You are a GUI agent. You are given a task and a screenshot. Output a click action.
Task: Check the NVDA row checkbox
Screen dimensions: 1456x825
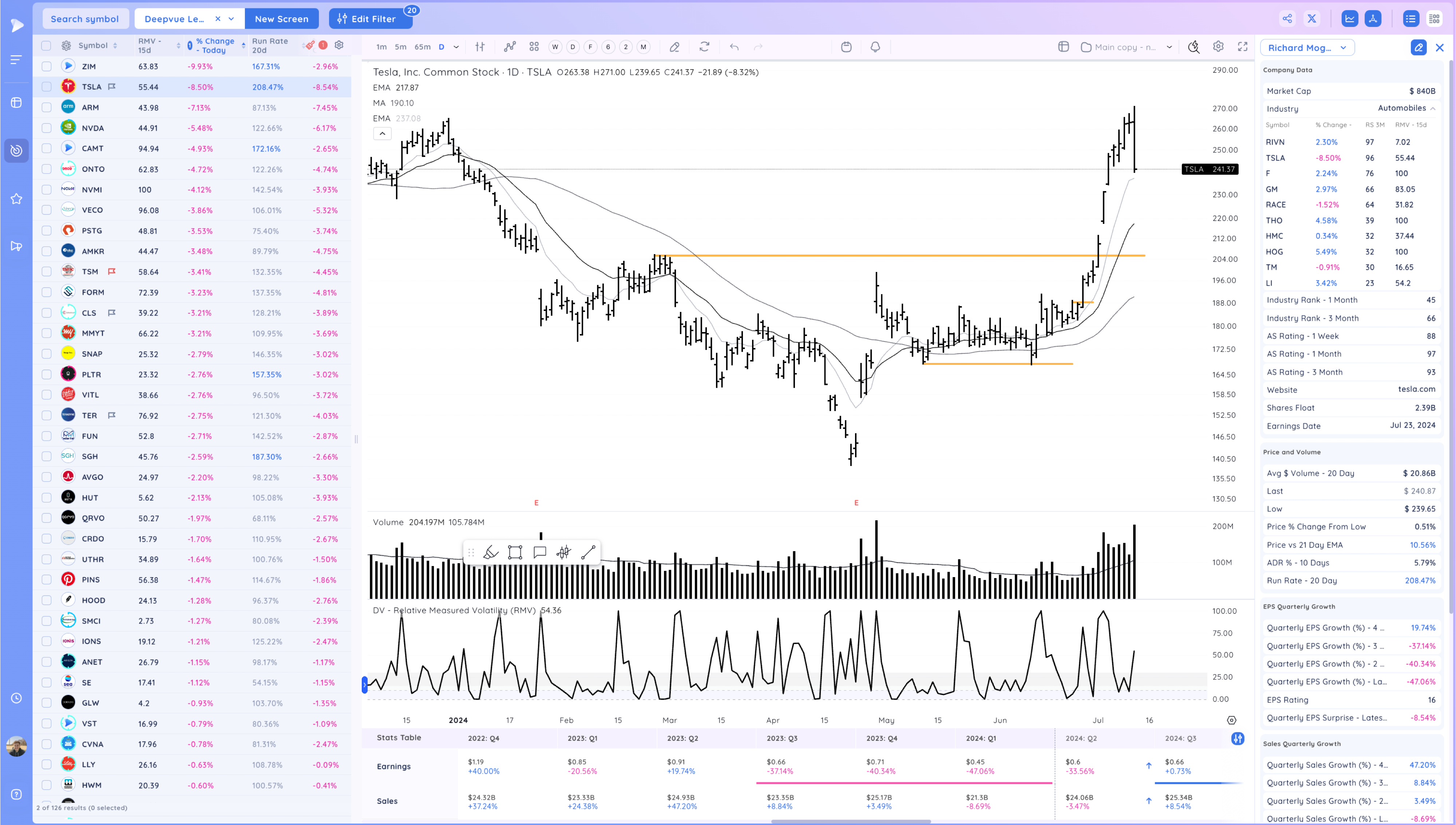tap(47, 128)
